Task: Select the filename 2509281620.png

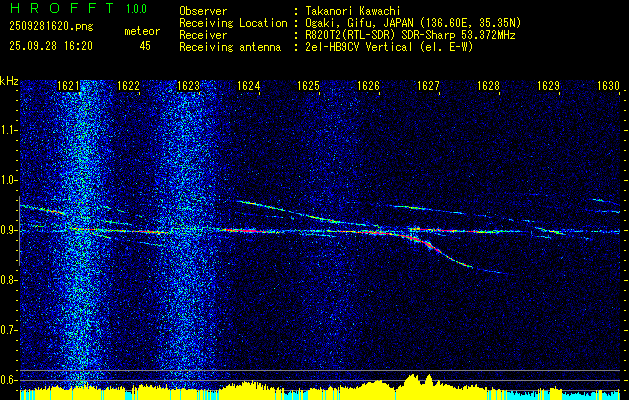Action: [x=51, y=27]
